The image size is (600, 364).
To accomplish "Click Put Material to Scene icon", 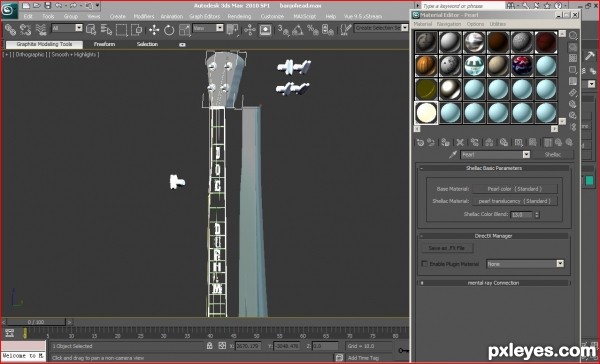I will tap(431, 143).
